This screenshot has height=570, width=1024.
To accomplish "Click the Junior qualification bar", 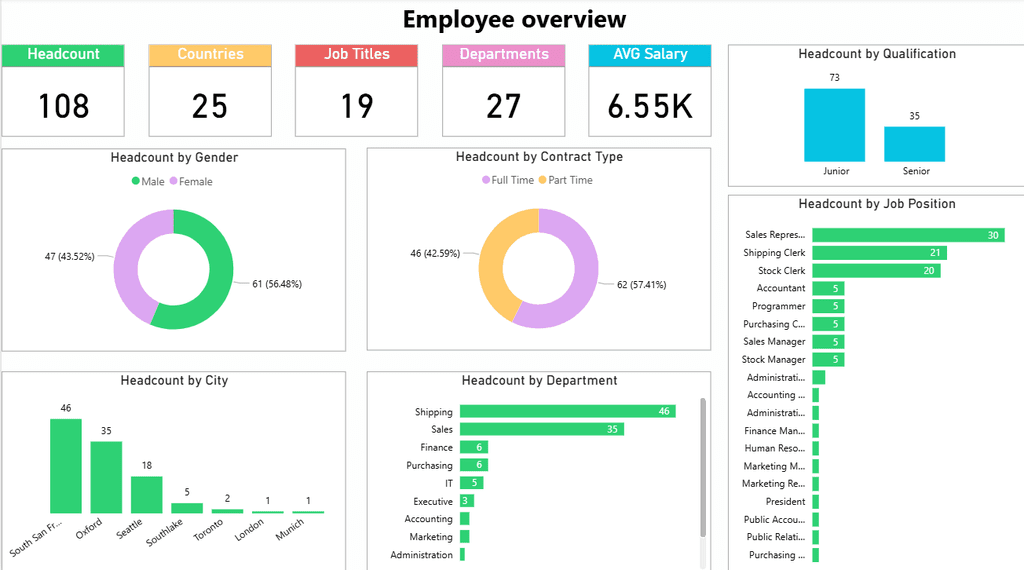I will coord(834,125).
